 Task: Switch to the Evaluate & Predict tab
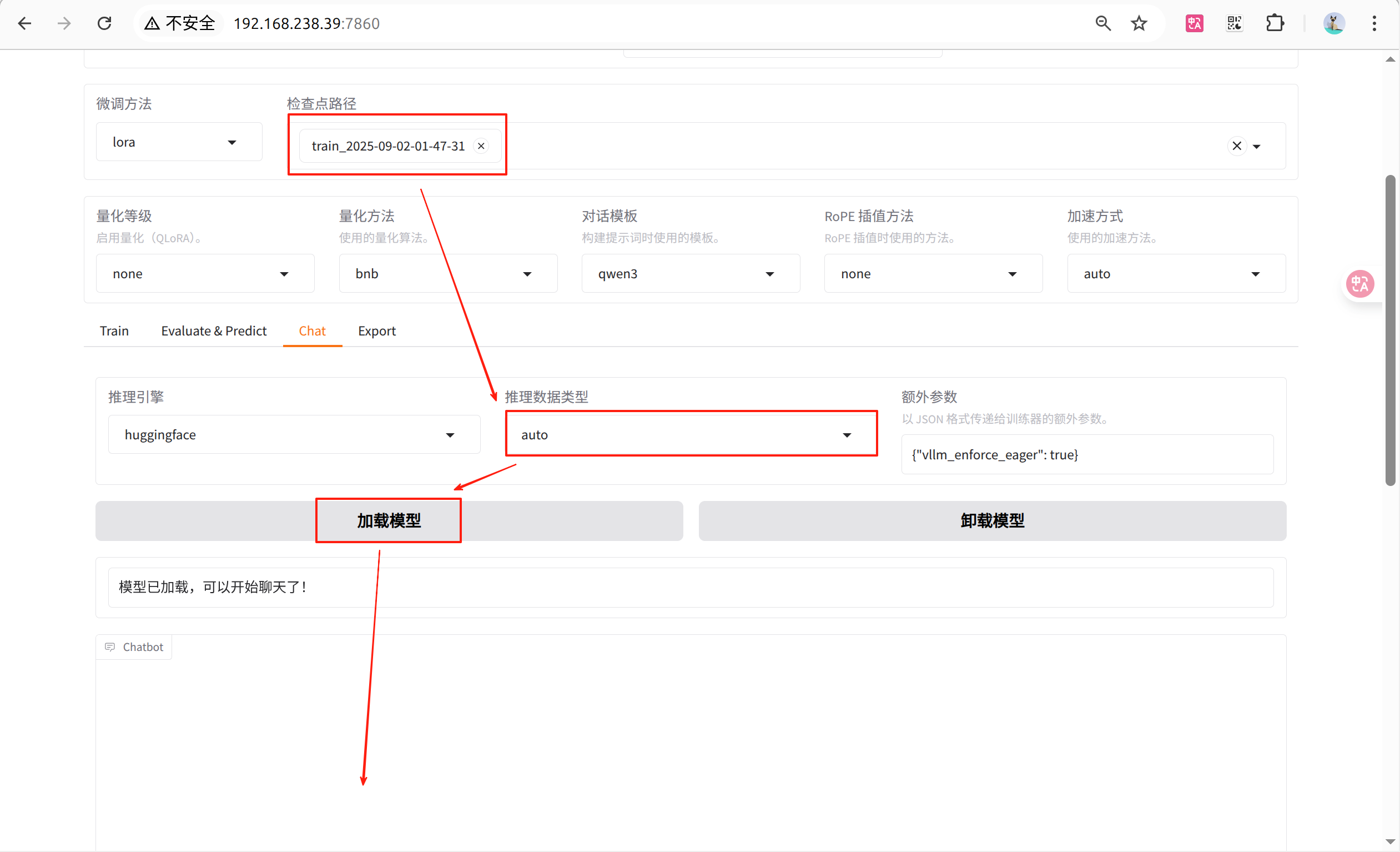[214, 331]
